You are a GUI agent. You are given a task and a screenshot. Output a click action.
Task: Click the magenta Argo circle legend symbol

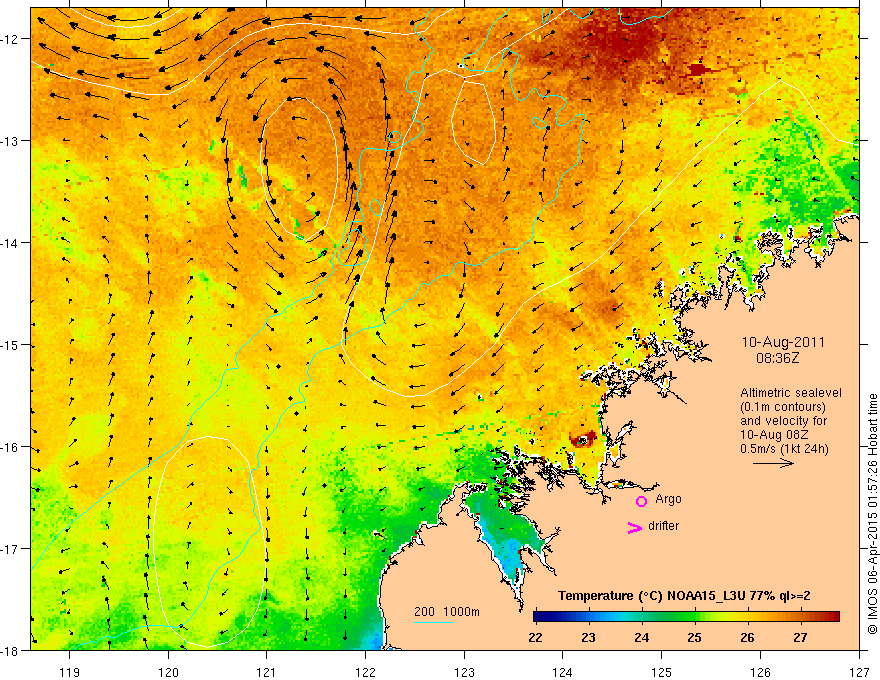641,502
